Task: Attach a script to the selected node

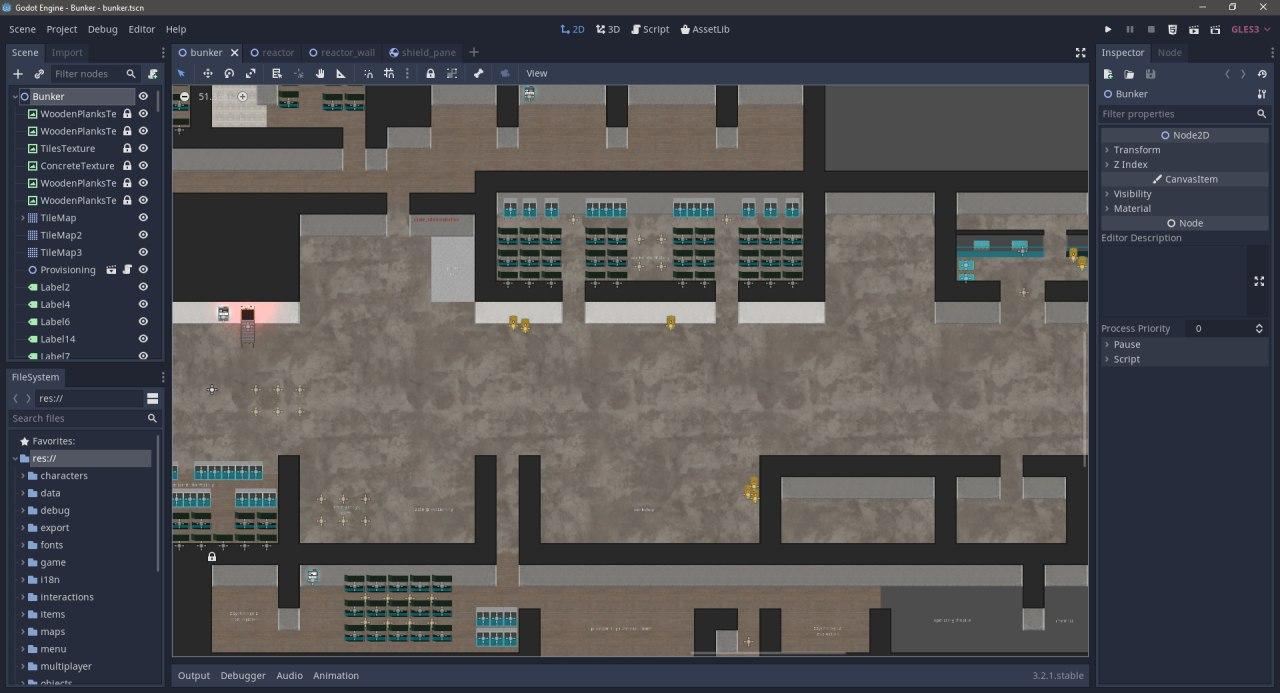Action: click(x=152, y=74)
